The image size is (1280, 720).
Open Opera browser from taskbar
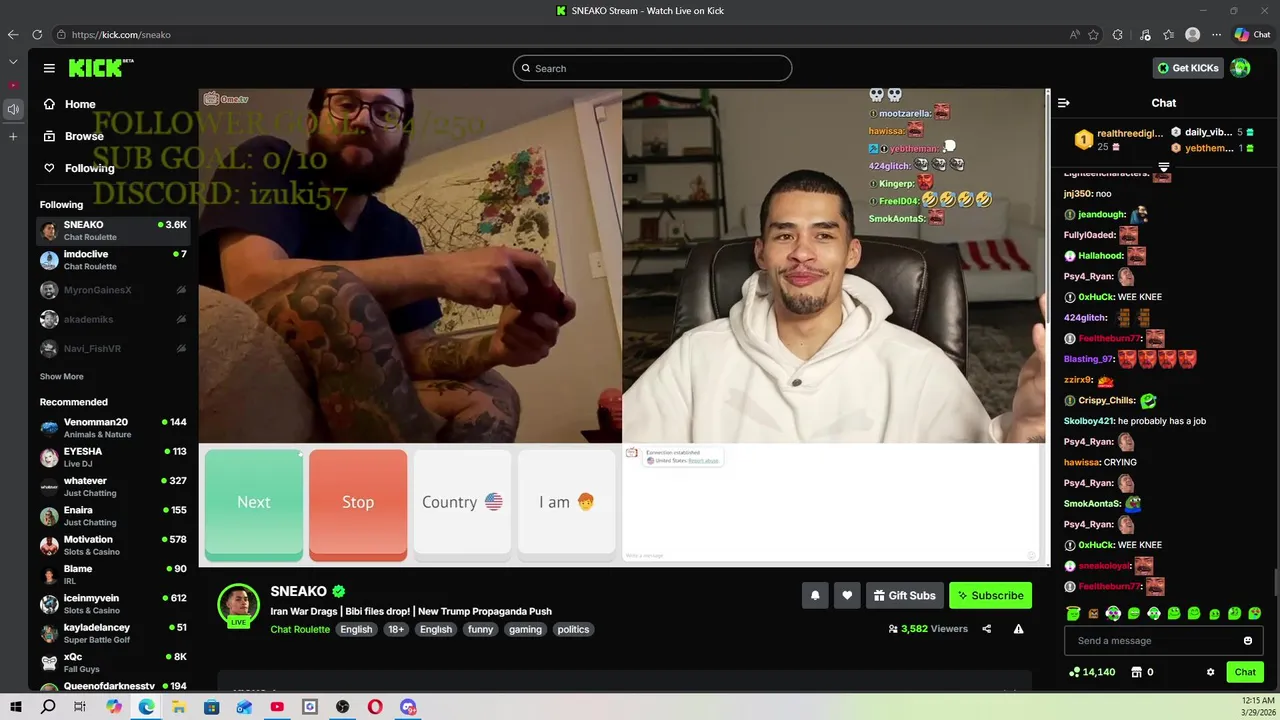tap(375, 707)
